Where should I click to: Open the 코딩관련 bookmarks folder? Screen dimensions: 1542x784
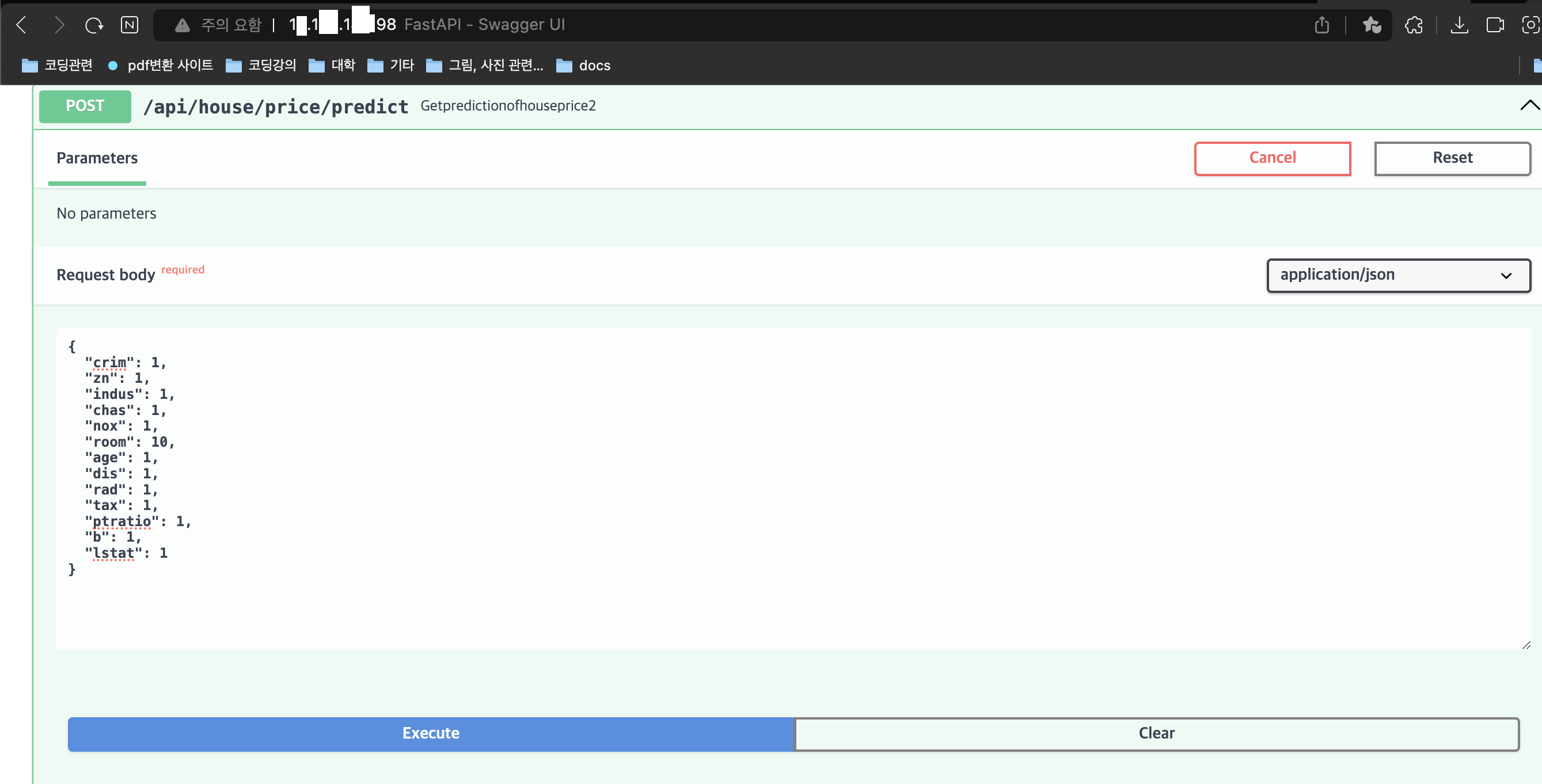[57, 65]
